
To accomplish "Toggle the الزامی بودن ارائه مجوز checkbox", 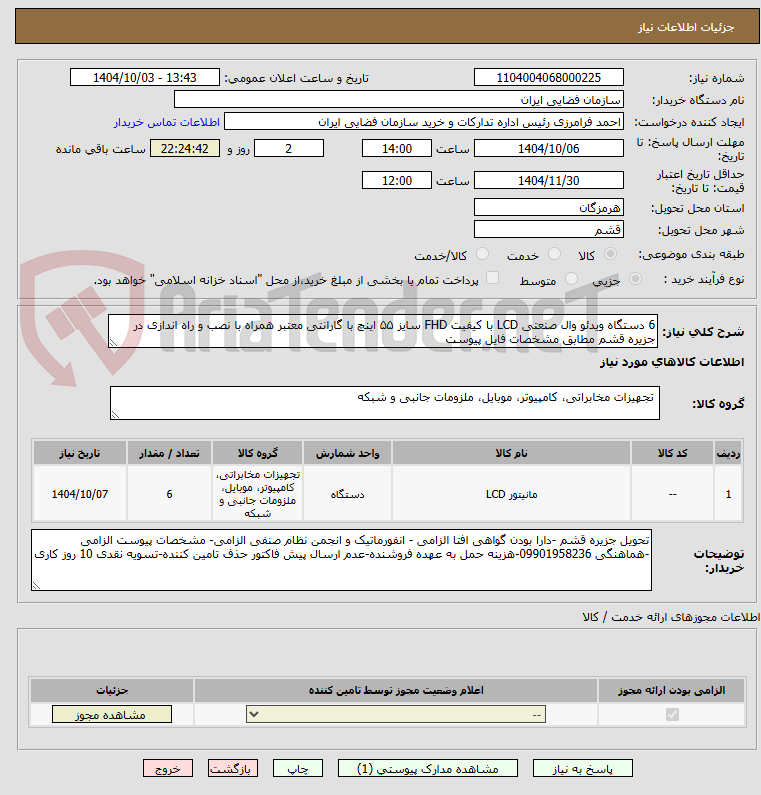I will [672, 714].
